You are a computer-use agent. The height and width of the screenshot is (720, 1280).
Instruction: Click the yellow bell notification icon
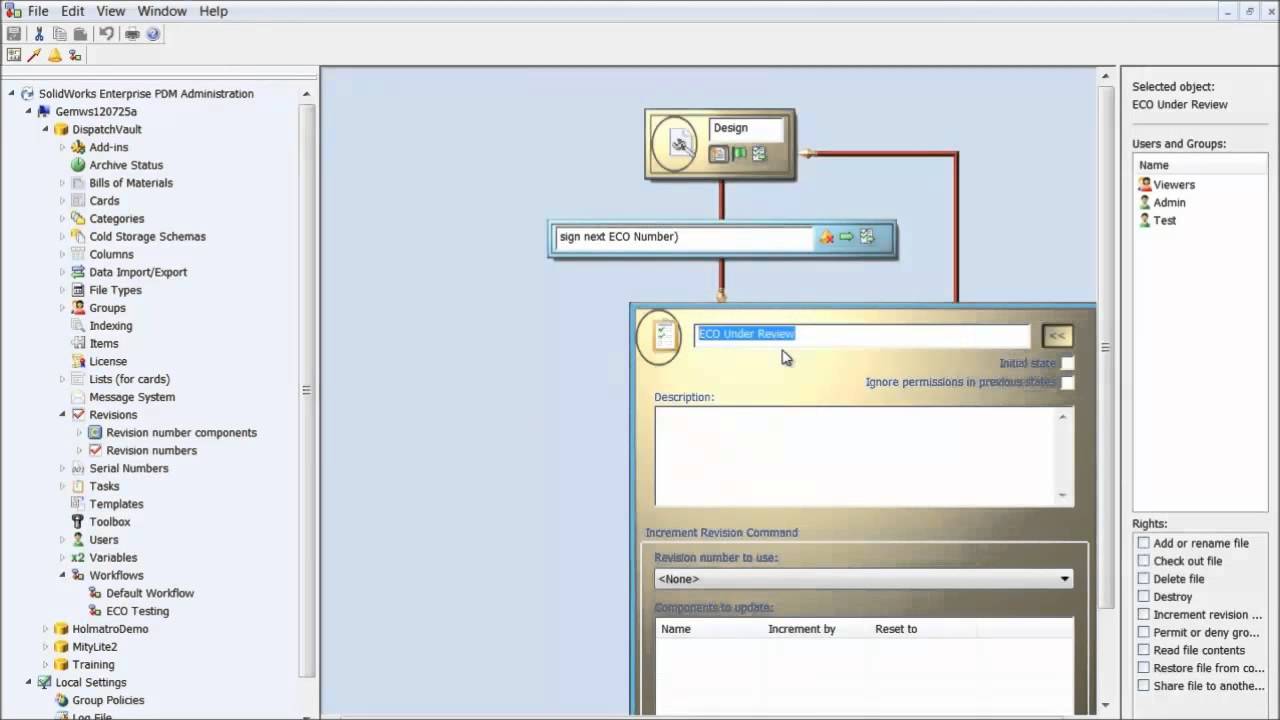(54, 55)
